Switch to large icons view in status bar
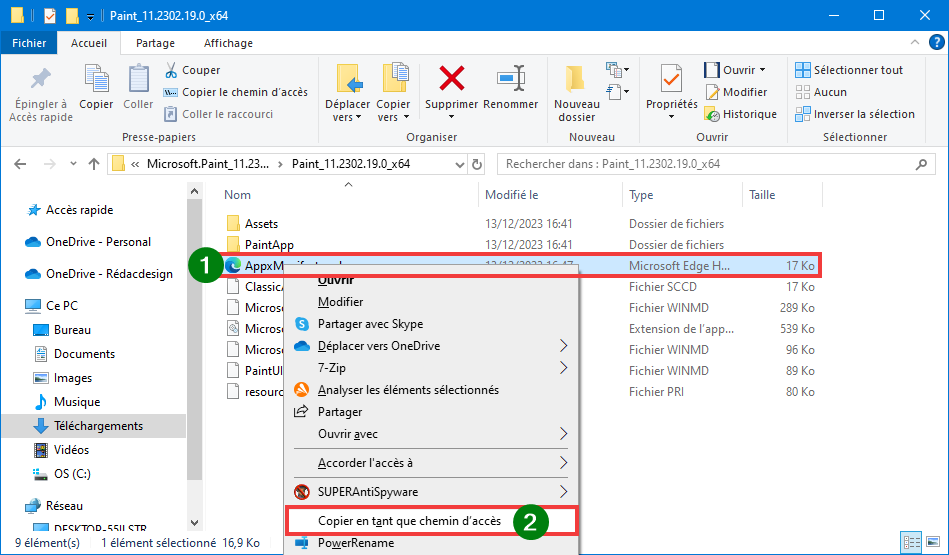Viewport: 949px width, 555px height. click(932, 542)
